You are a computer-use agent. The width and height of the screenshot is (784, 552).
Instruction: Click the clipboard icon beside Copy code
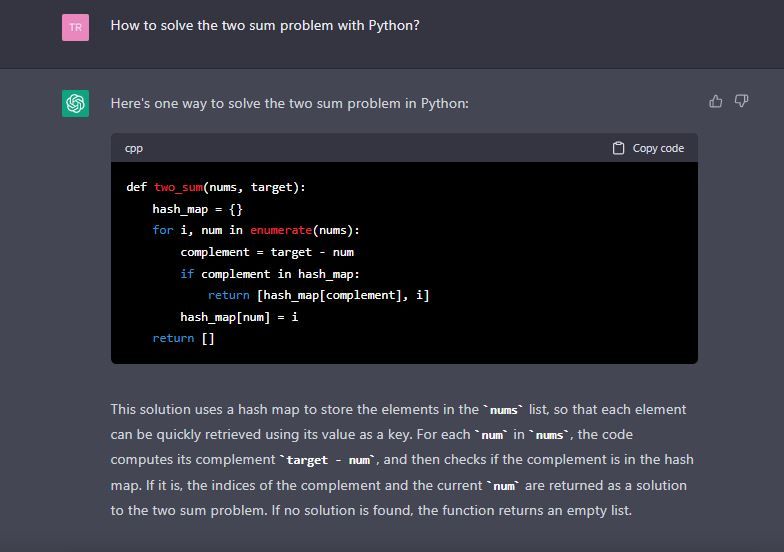[618, 148]
